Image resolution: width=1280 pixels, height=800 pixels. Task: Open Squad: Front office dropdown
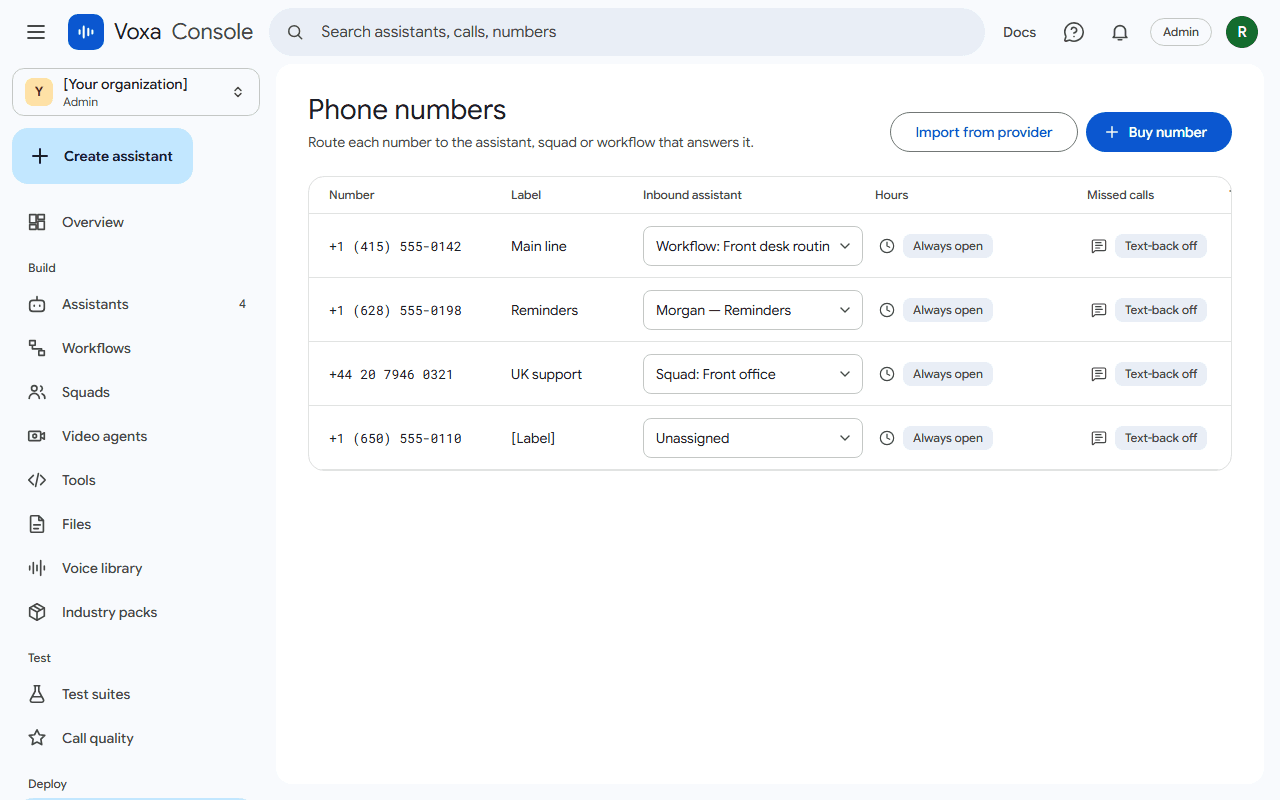(x=753, y=374)
